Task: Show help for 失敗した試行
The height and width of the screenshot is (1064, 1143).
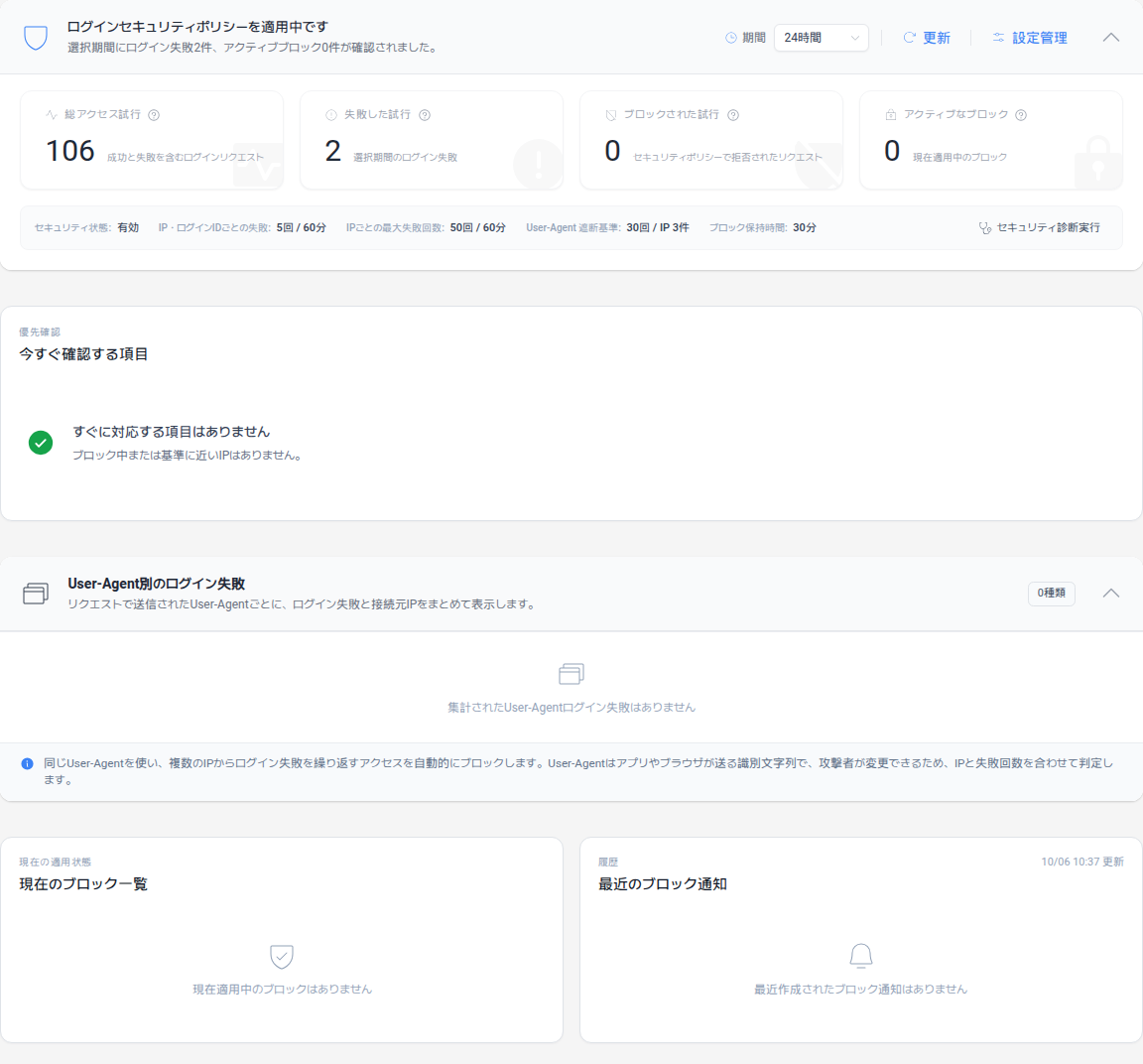Action: 425,115
